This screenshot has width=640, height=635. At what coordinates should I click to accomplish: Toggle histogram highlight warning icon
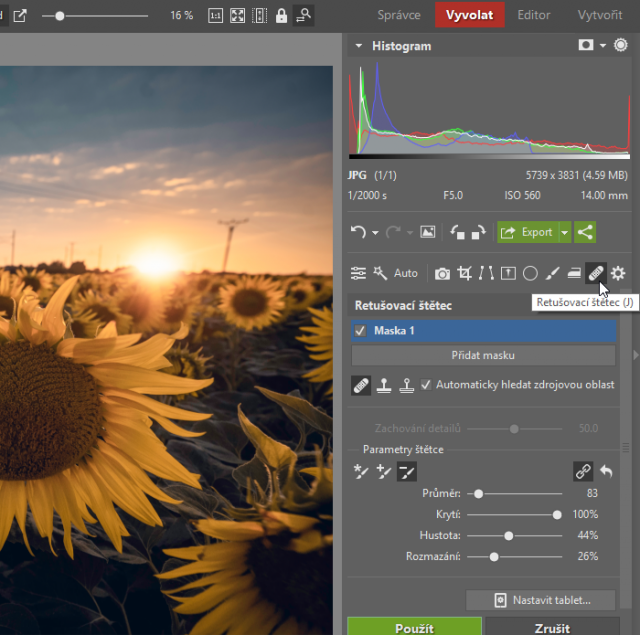(620, 45)
